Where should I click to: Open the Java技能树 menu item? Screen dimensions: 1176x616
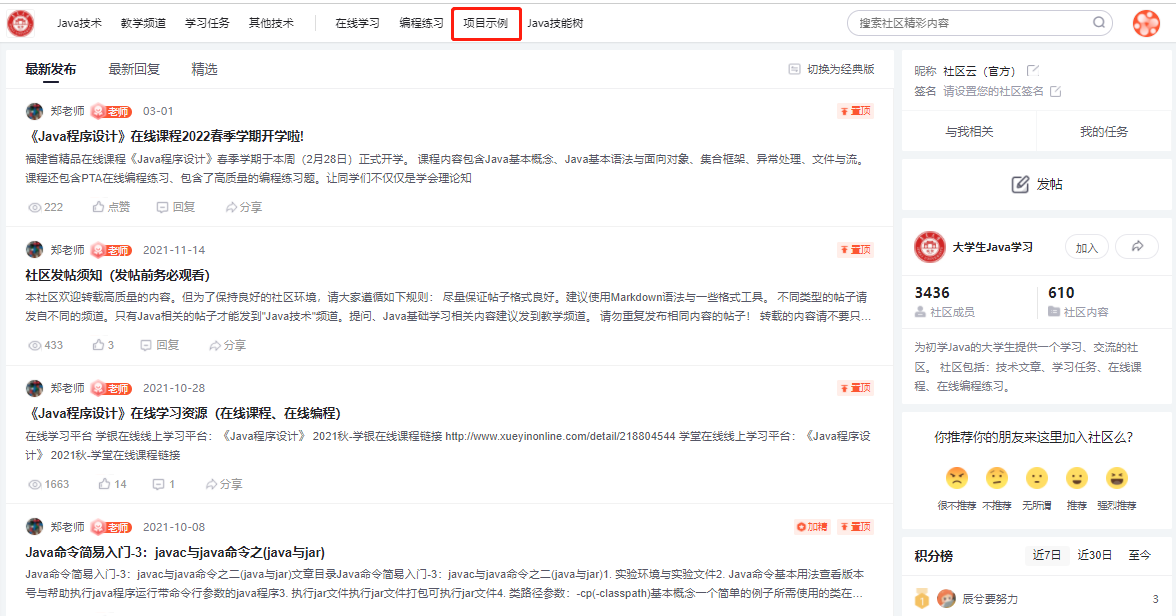[555, 23]
